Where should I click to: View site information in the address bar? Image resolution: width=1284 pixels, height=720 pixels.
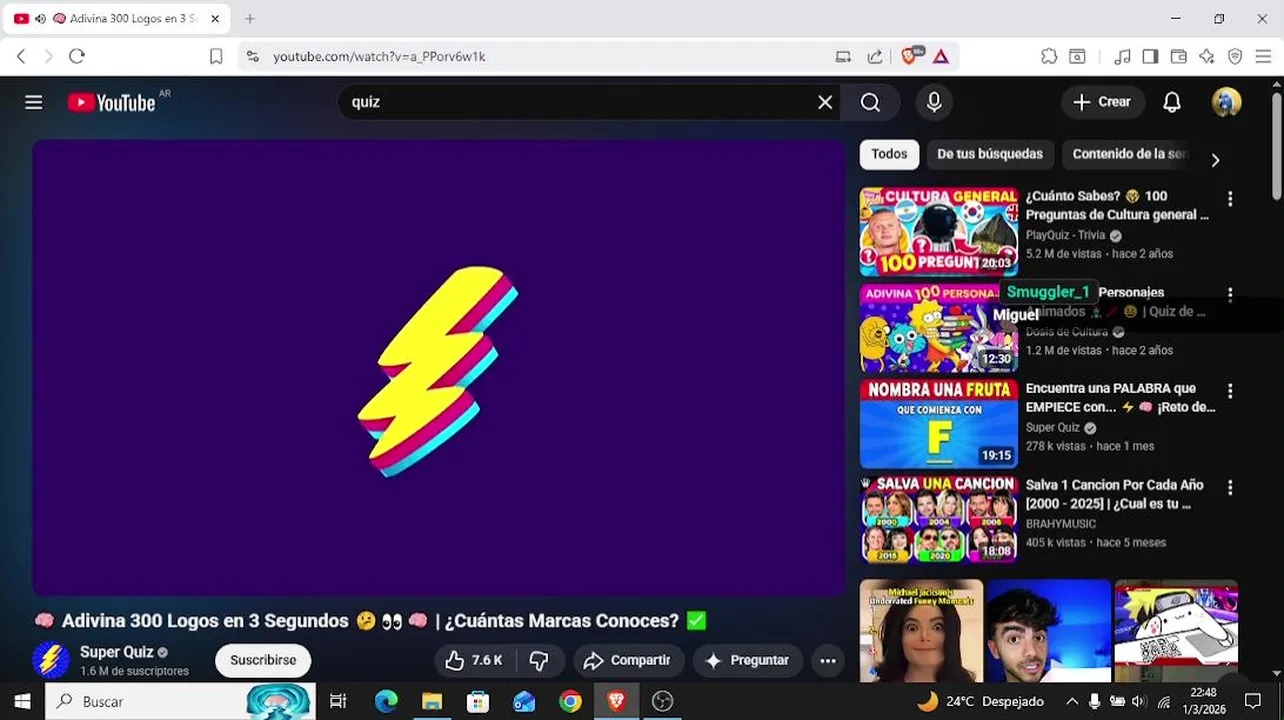pyautogui.click(x=252, y=57)
